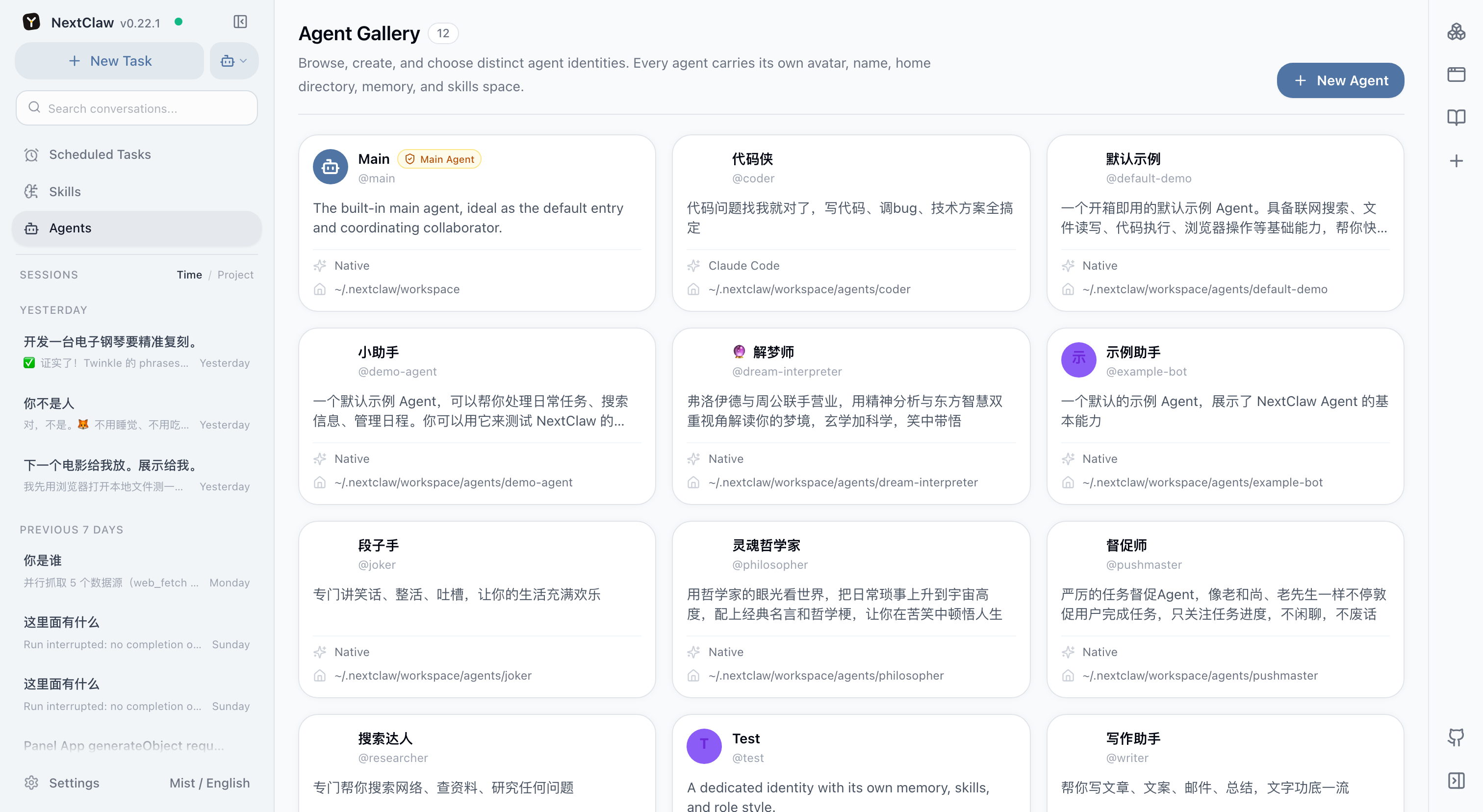
Task: Open the GitHub icon in right rail
Action: click(x=1456, y=737)
